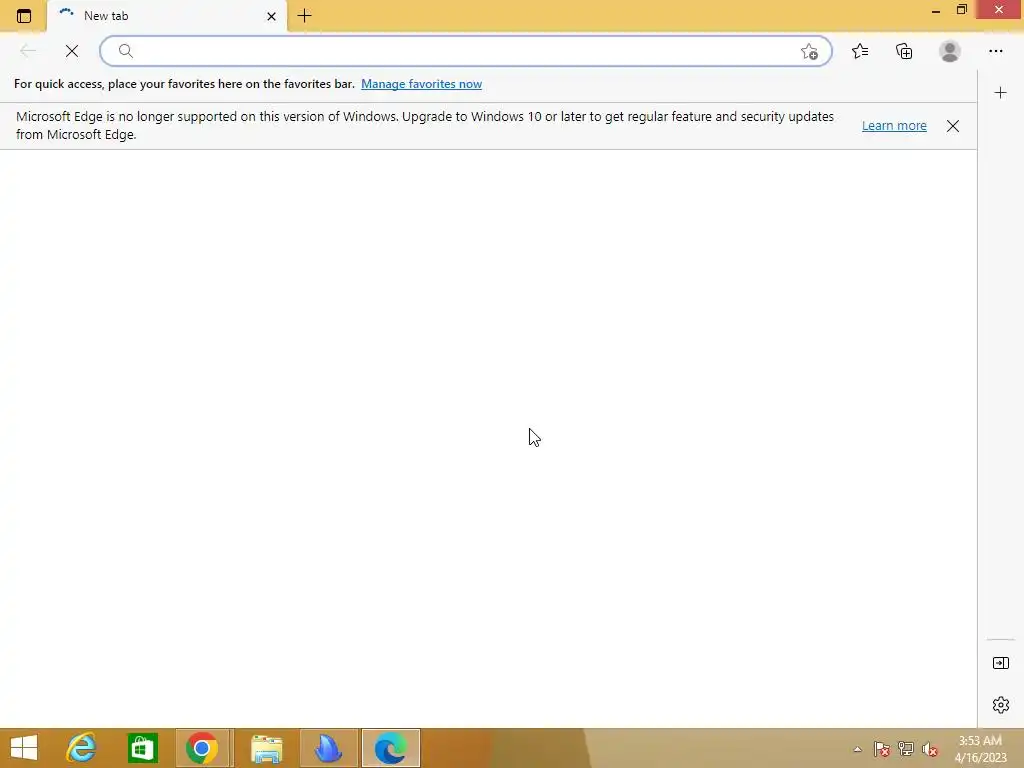Open the Favorites list icon
Viewport: 1024px width, 768px height.
860,51
